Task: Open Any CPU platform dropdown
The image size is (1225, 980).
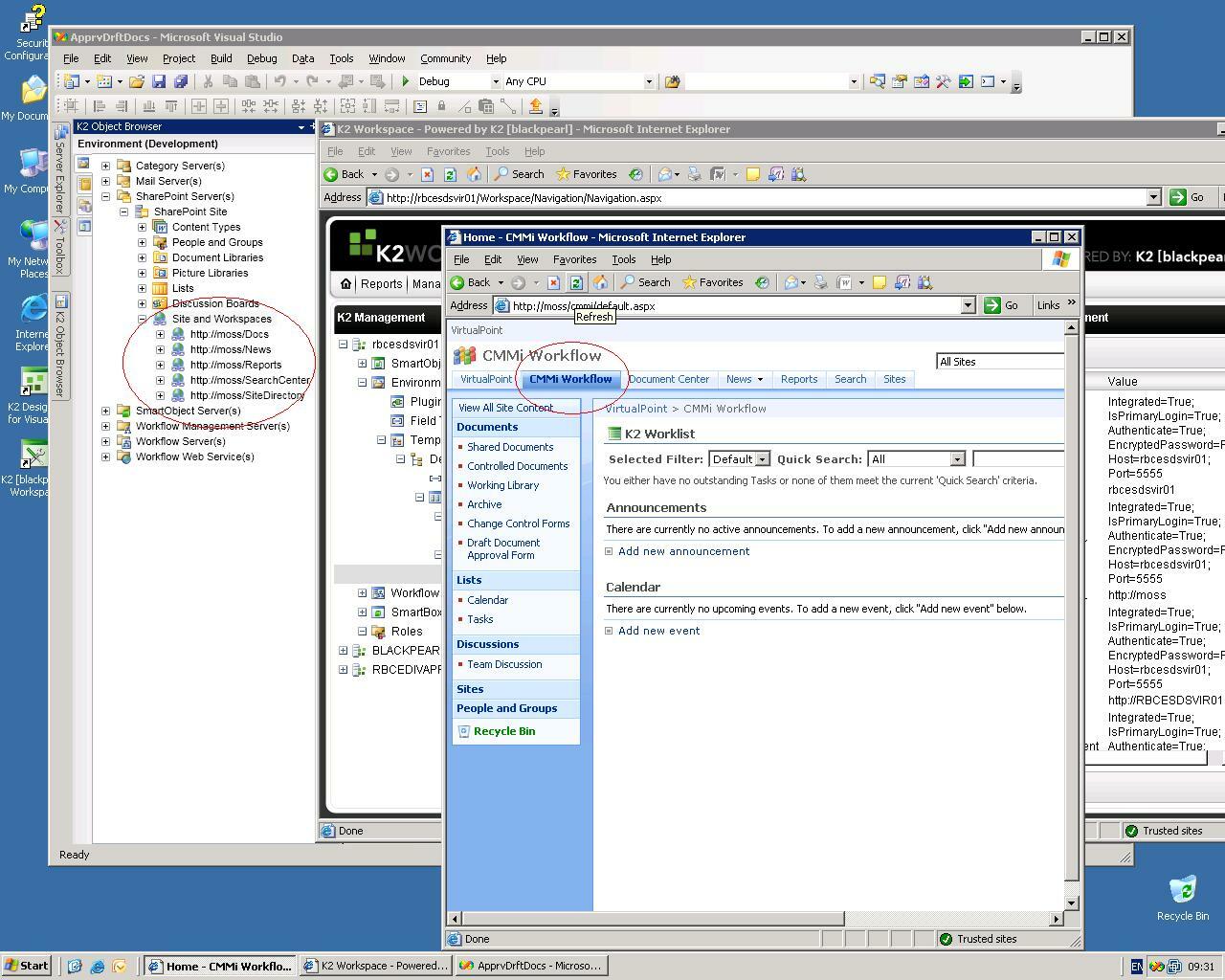Action: coord(648,81)
